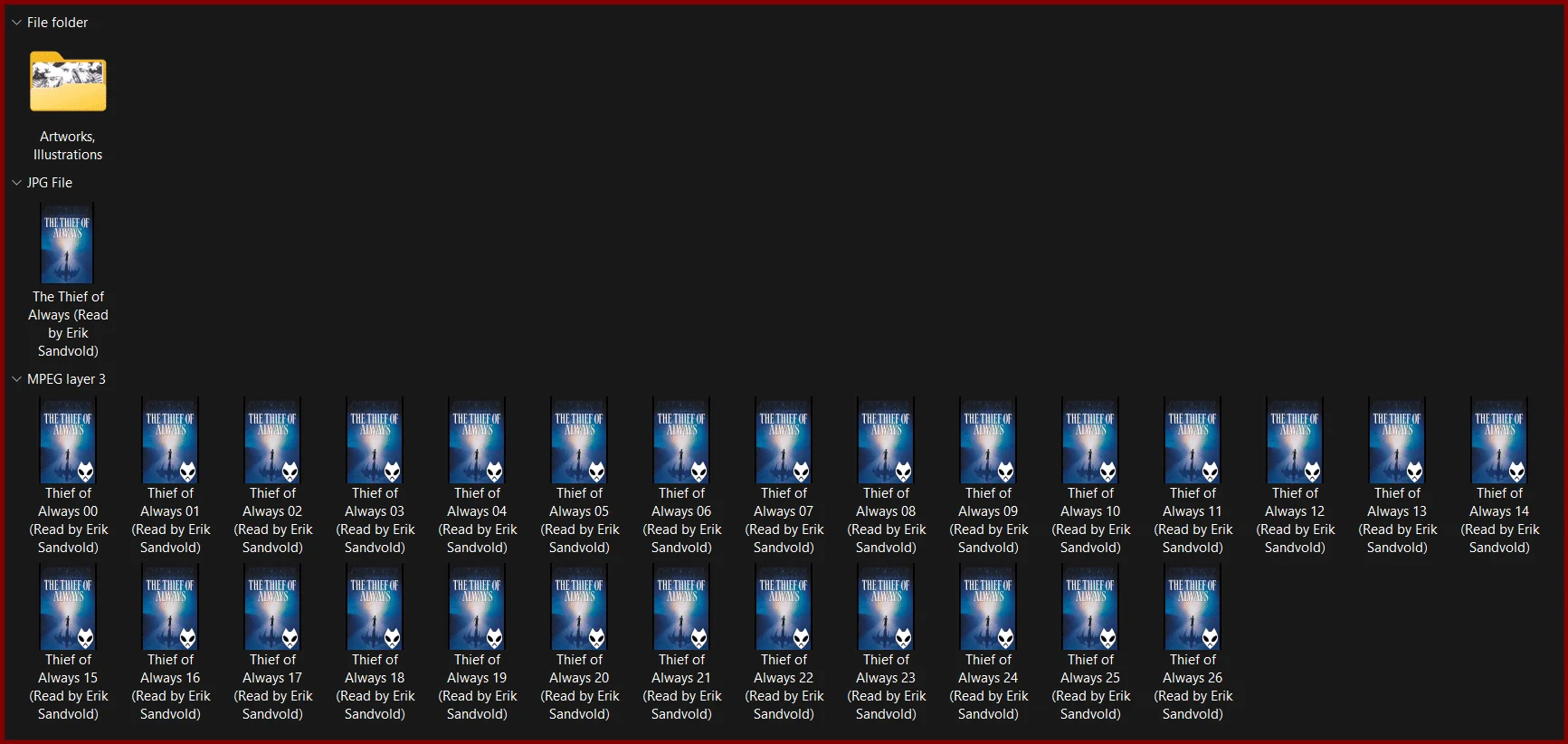The width and height of the screenshot is (1568, 744).
Task: Select Thief of Always 07 MP3 icon
Action: 784,441
